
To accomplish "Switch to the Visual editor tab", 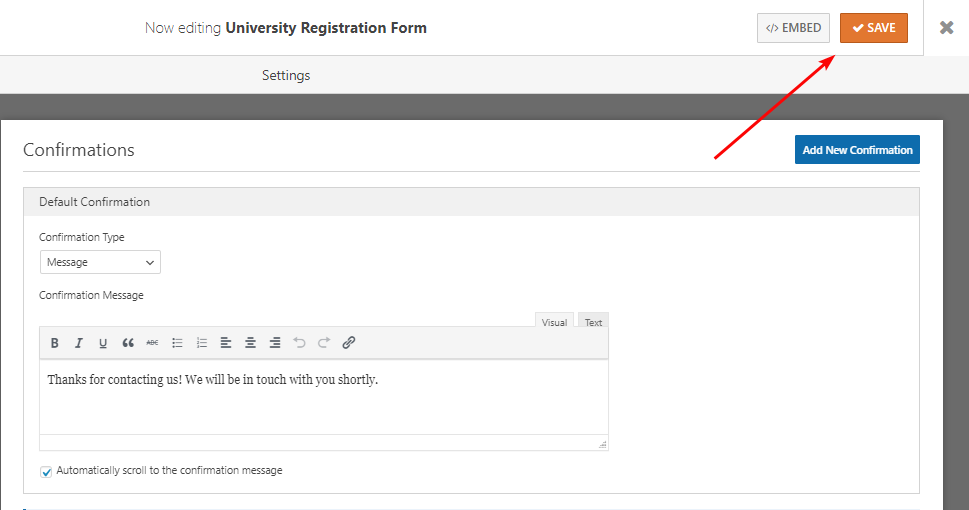I will [x=554, y=322].
